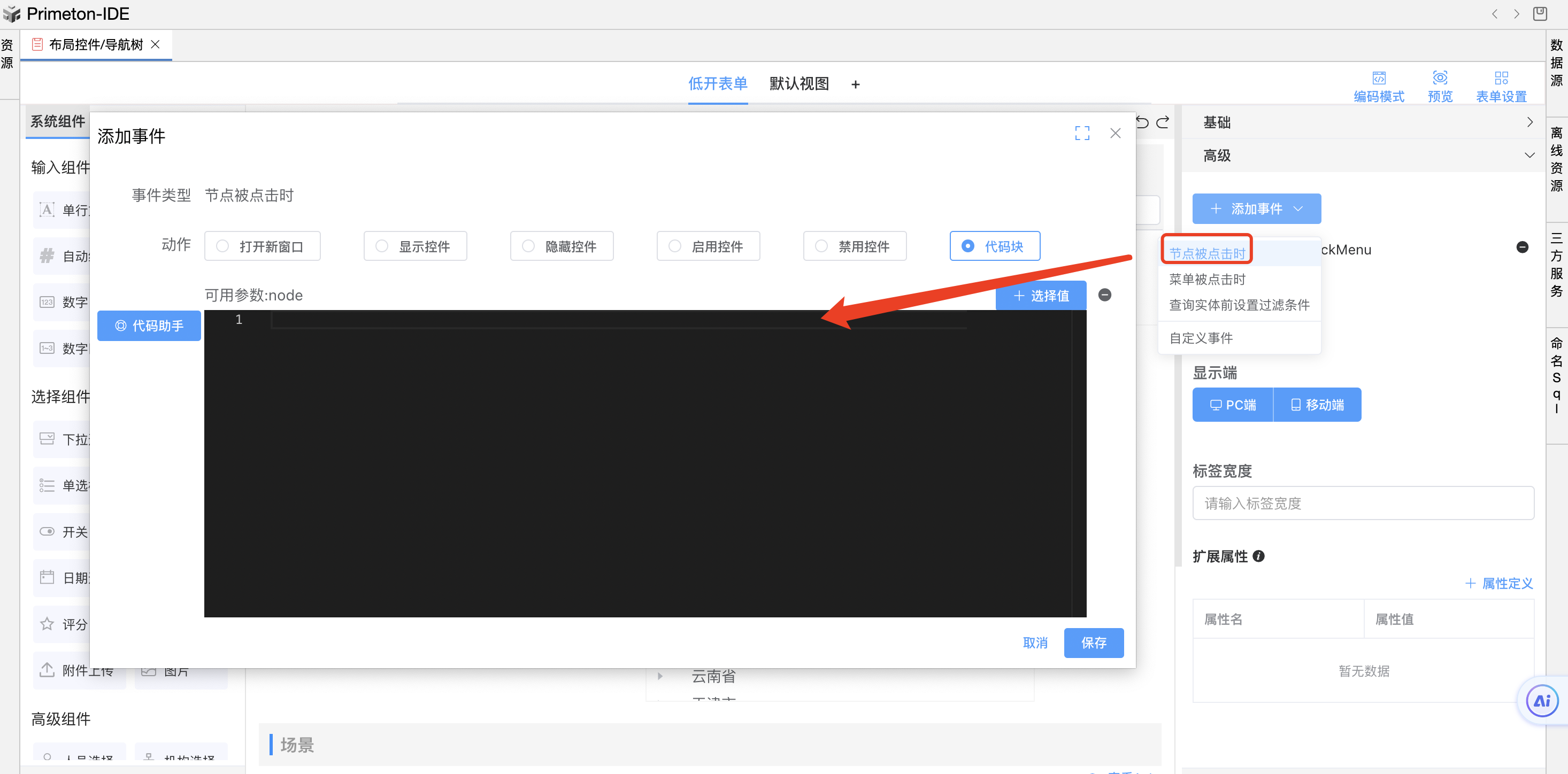The image size is (1568, 774).
Task: Select the 打开新窗口 action radio
Action: pyautogui.click(x=223, y=246)
